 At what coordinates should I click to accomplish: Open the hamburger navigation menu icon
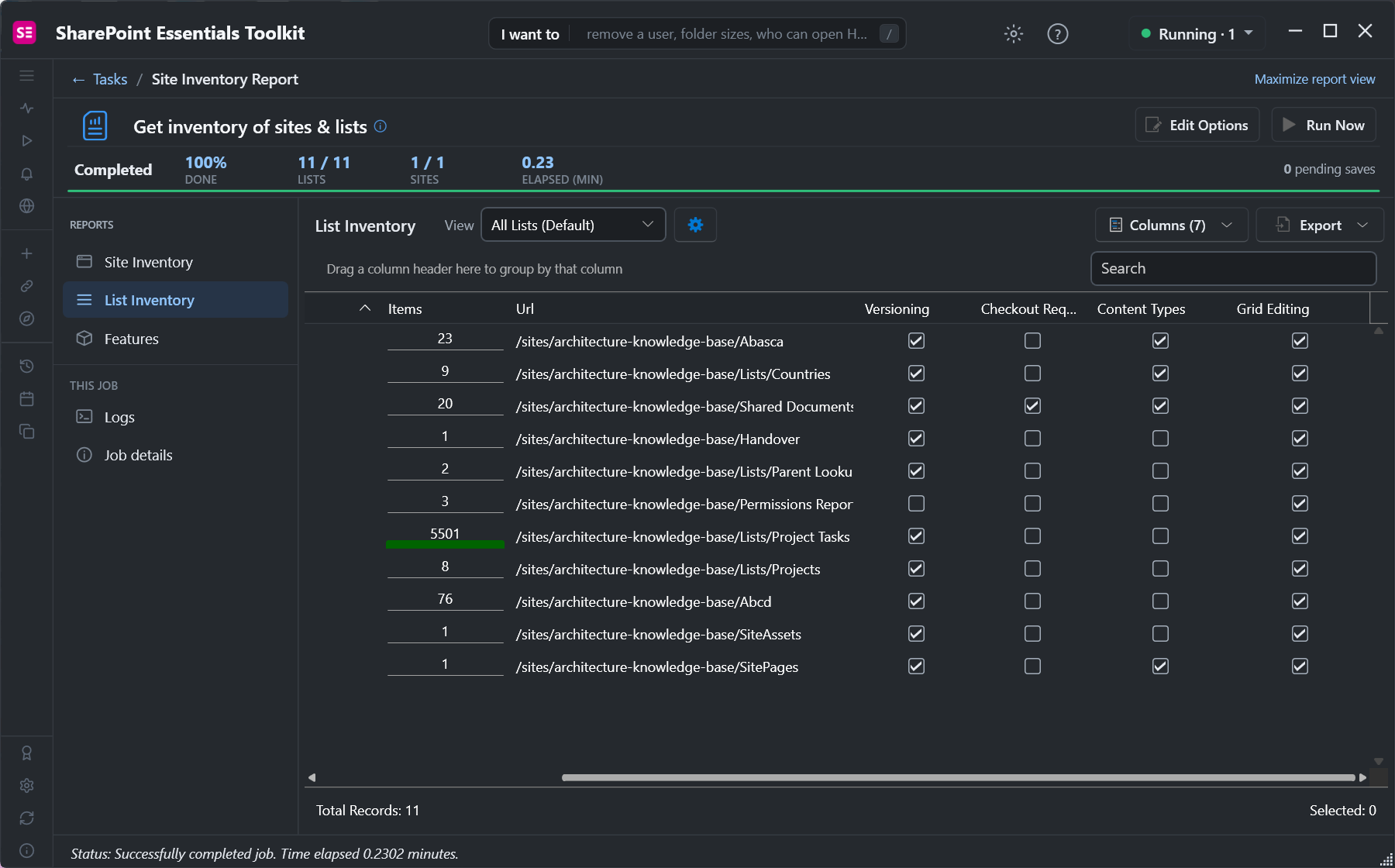pyautogui.click(x=26, y=76)
